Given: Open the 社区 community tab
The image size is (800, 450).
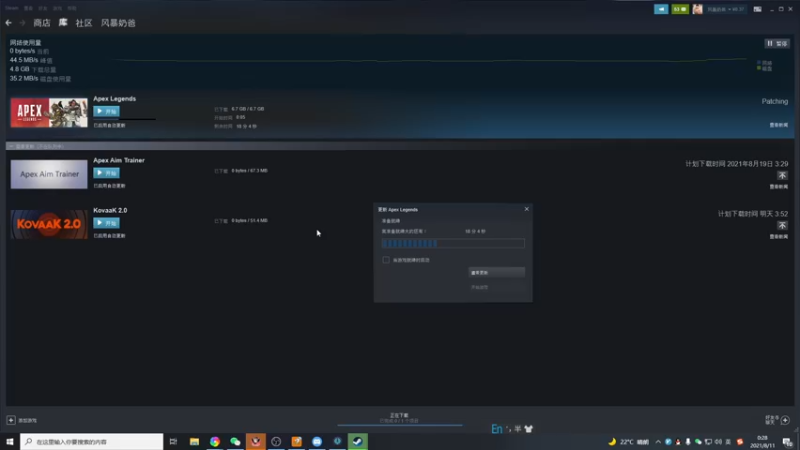Looking at the screenshot, I should pos(84,23).
